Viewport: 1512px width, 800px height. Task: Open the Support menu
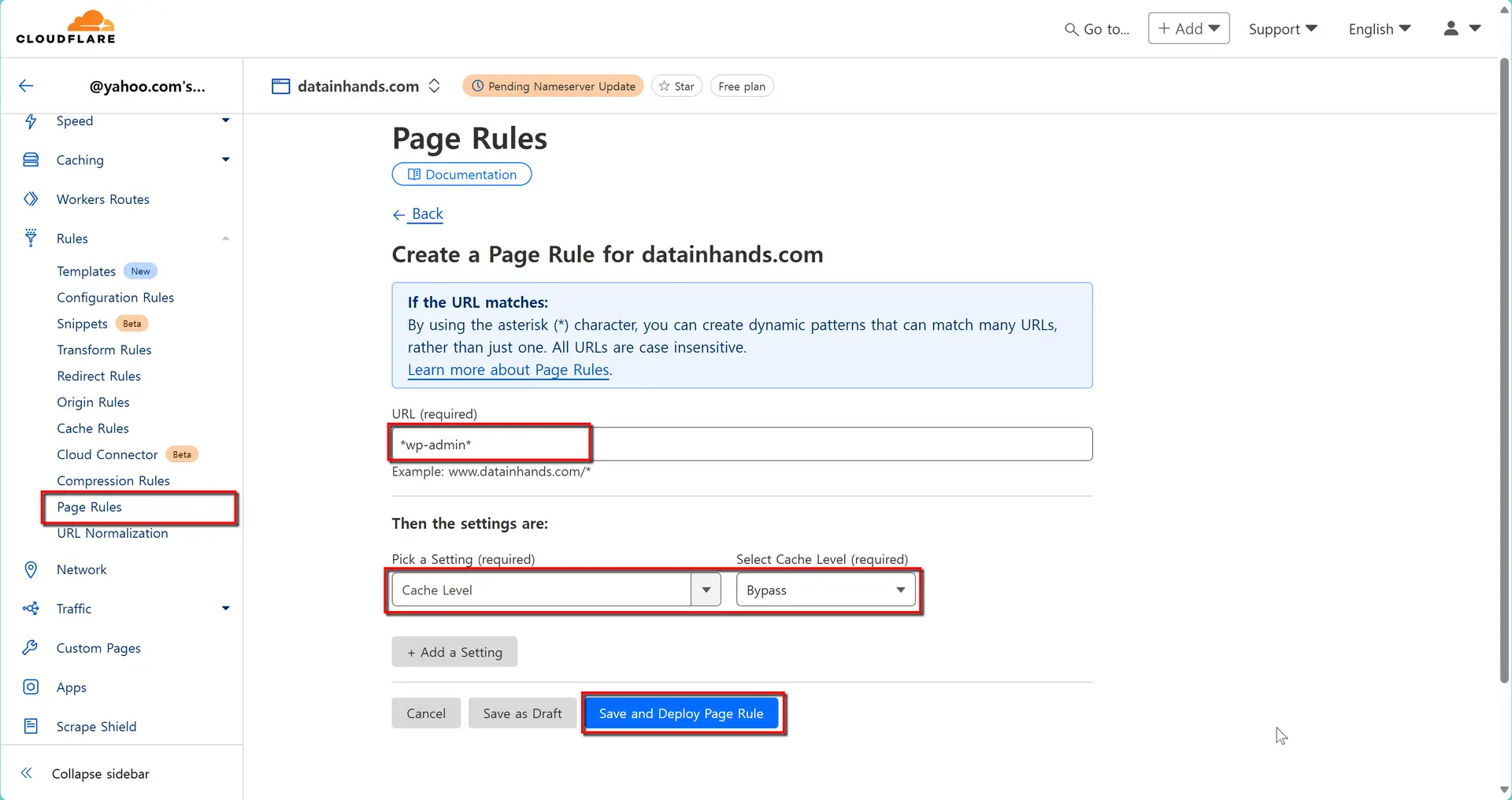pyautogui.click(x=1282, y=28)
